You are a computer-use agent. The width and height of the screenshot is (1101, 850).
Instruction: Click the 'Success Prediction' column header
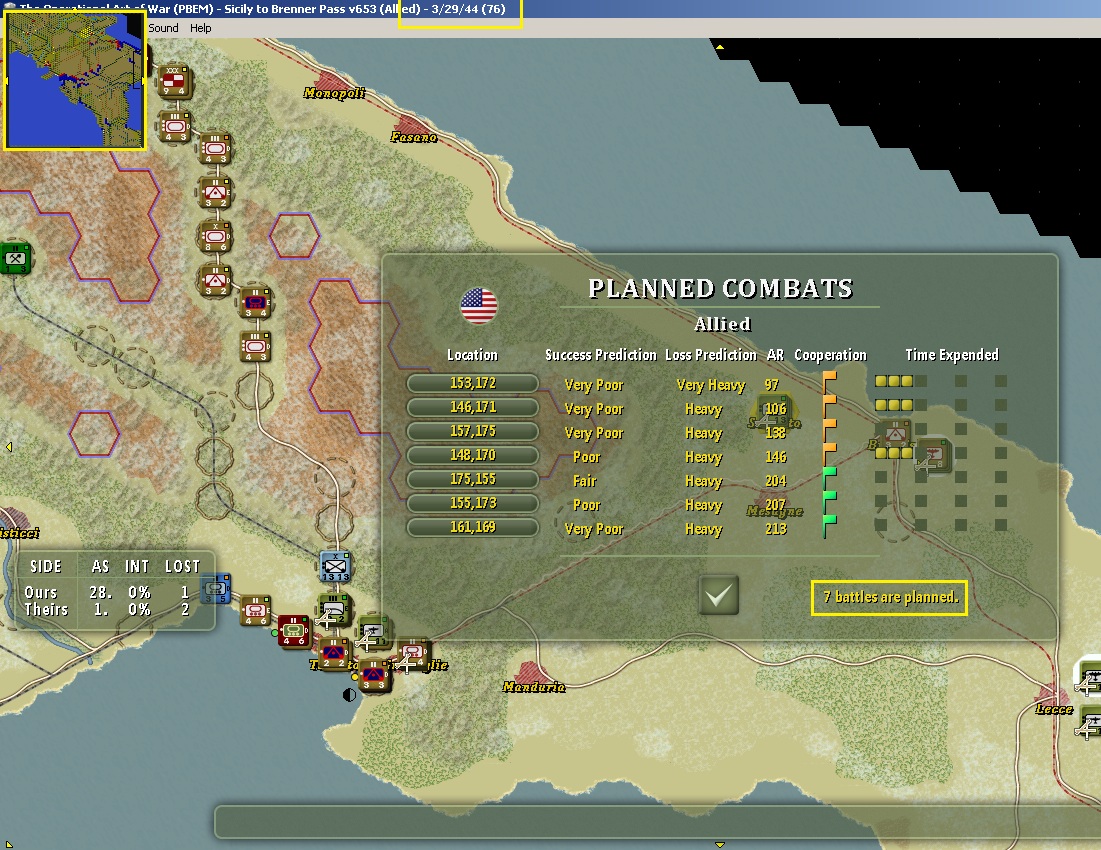click(600, 354)
